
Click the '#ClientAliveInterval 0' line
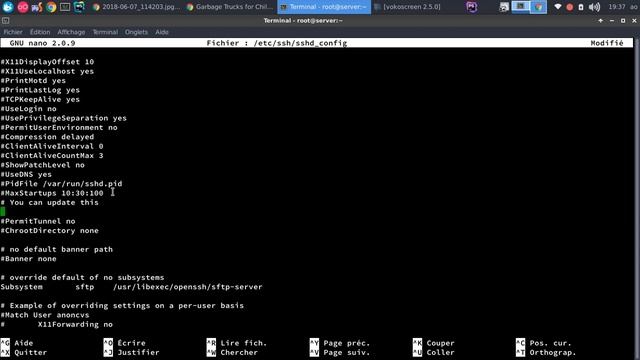[x=52, y=146]
